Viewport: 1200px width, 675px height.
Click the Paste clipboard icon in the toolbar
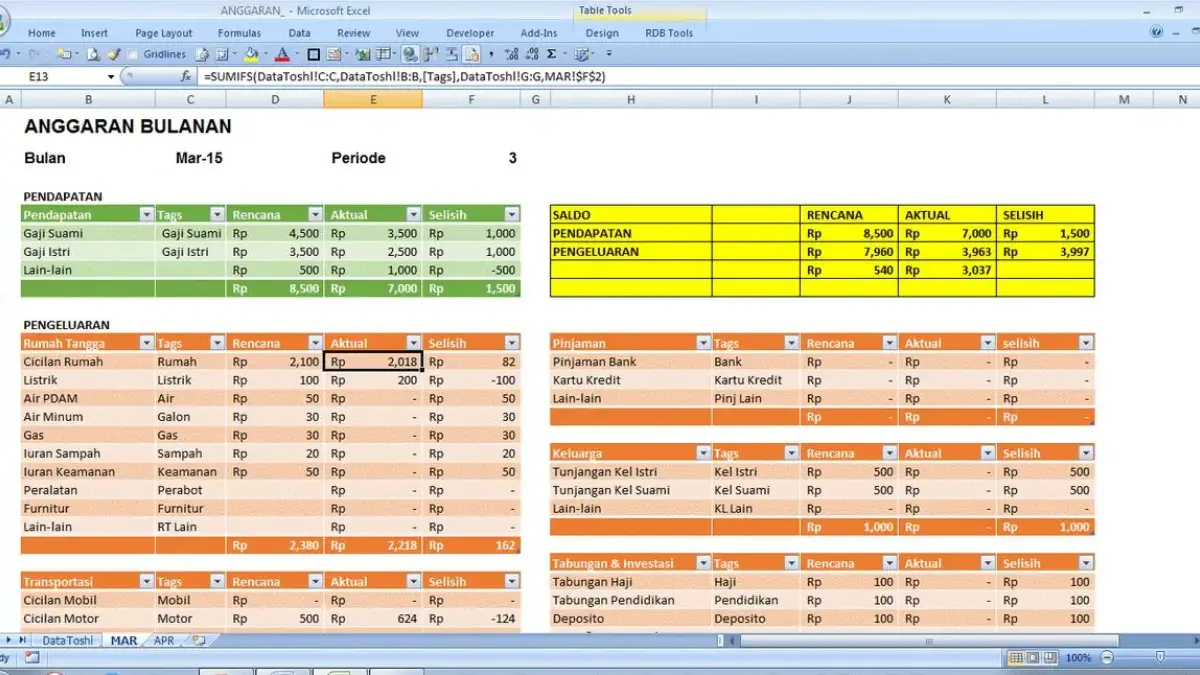[470, 54]
